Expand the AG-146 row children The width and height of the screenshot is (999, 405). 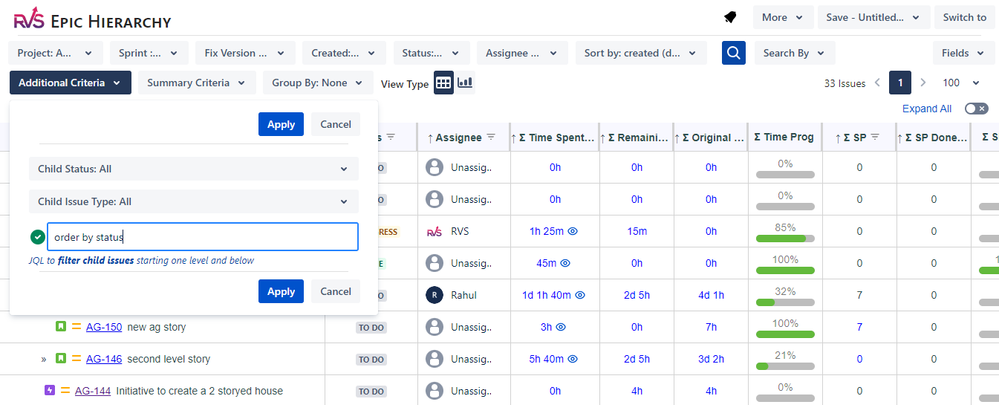pos(43,359)
